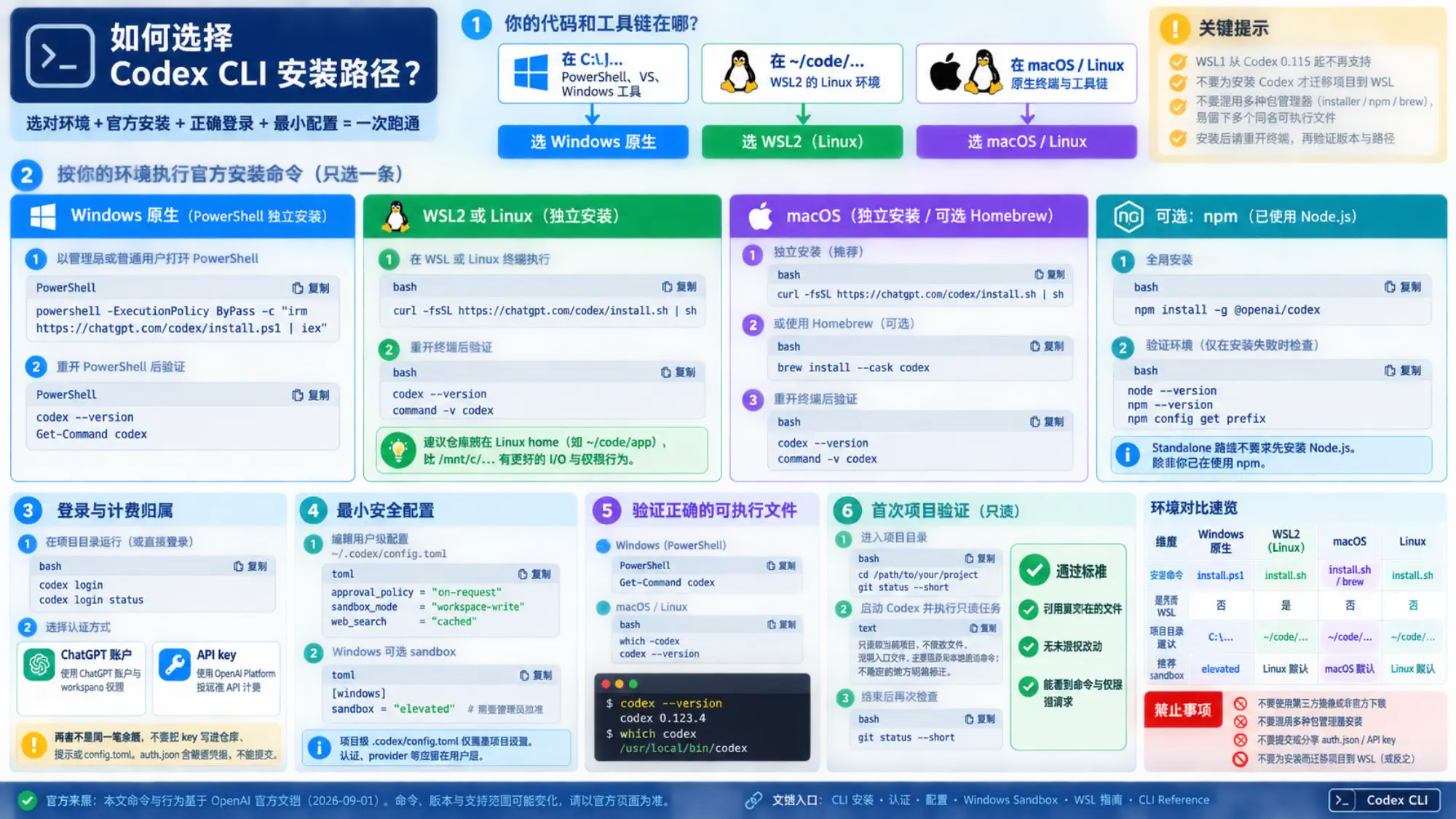Select the 选 macOS / Linux button
The width and height of the screenshot is (1456, 819).
click(x=1026, y=142)
